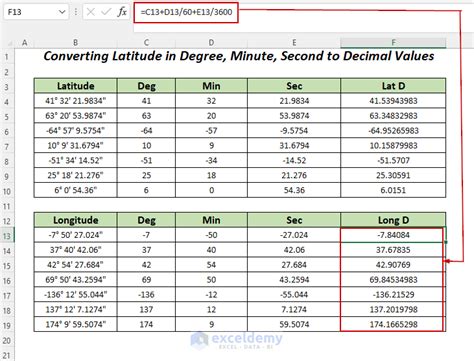Click cell with -7° 50' 27.024"
Screen dimensions: 474x361
point(75,235)
